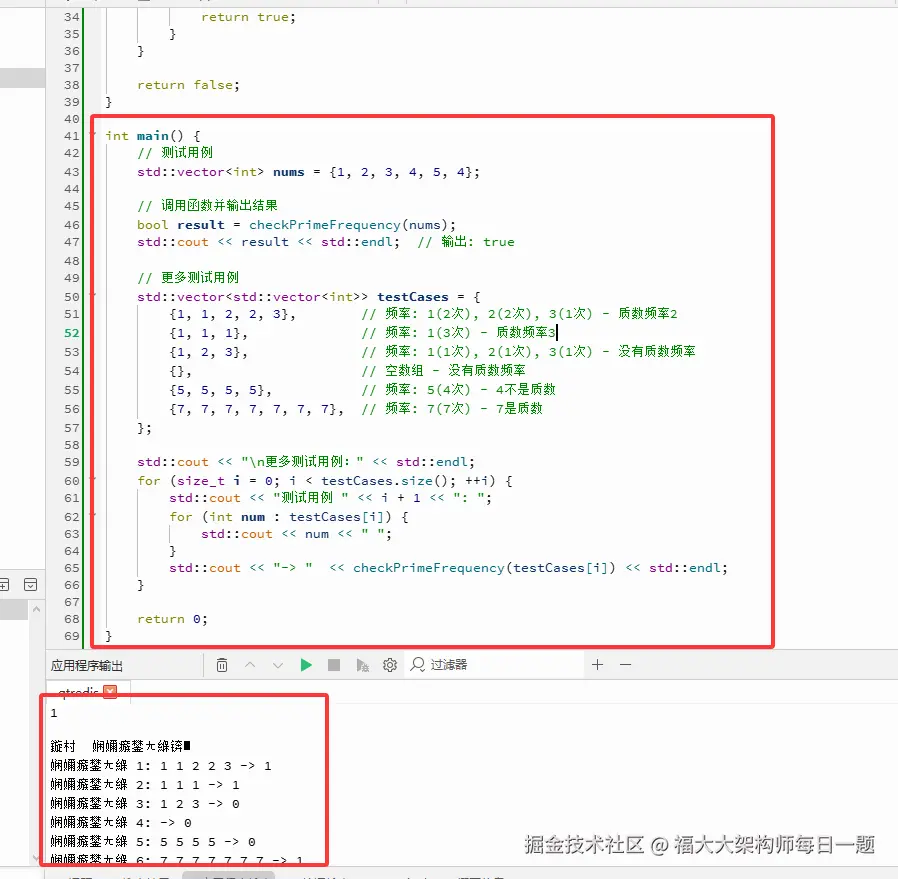The height and width of the screenshot is (879, 898).
Task: Click the '{7, 7, 7, 7, 7, 7, 7},' test case
Action: (256, 409)
